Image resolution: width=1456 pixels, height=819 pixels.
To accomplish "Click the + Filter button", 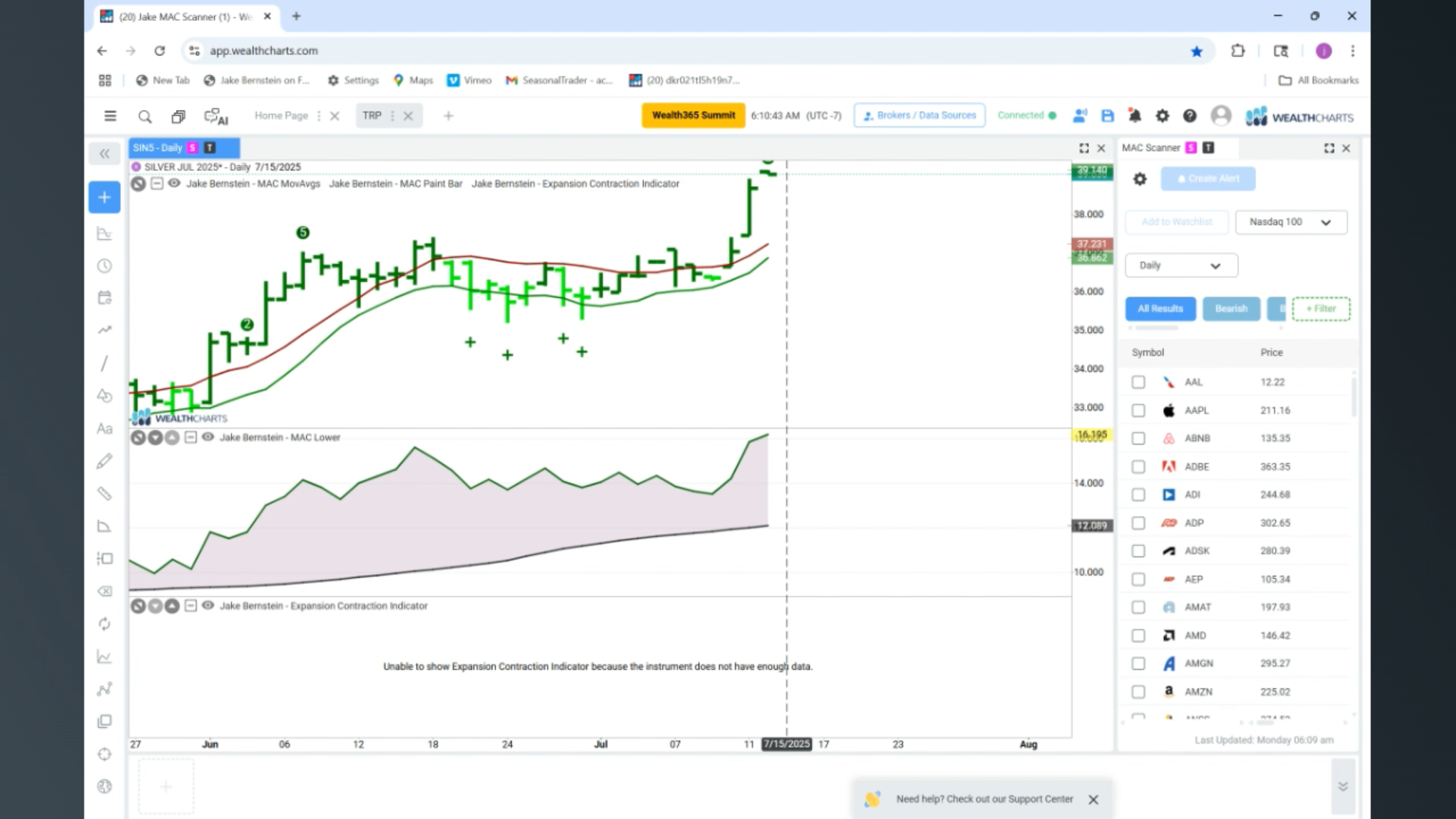I will tap(1321, 309).
